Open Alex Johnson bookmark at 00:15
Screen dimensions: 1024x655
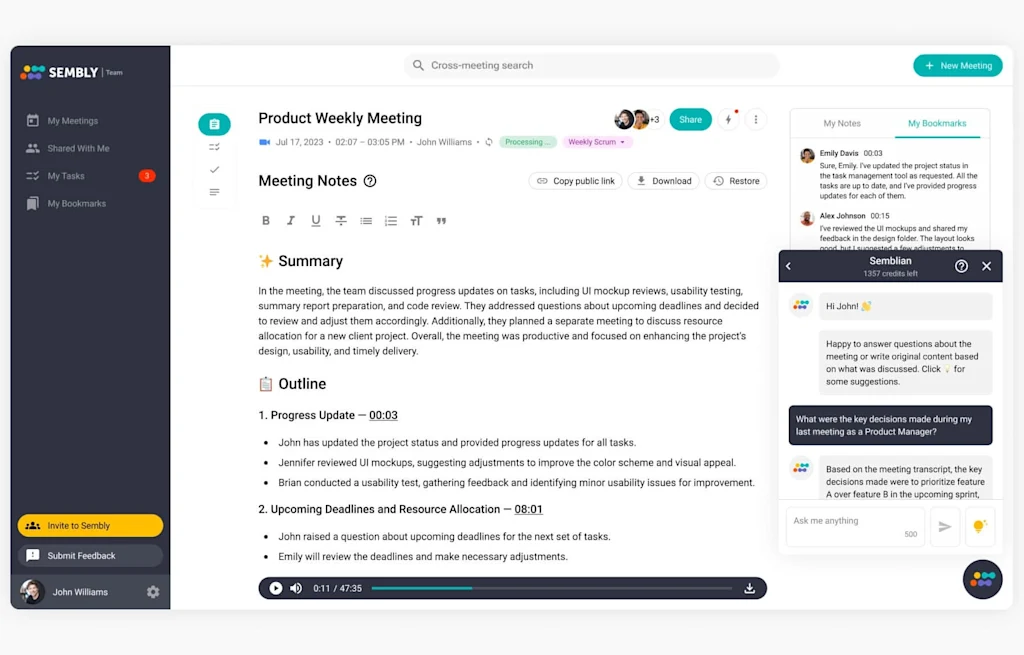tap(889, 230)
